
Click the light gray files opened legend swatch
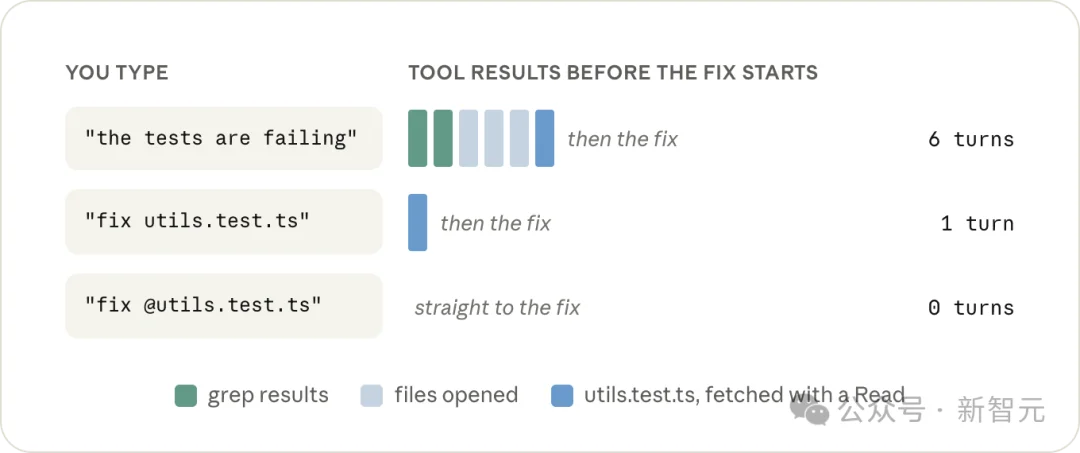click(371, 395)
